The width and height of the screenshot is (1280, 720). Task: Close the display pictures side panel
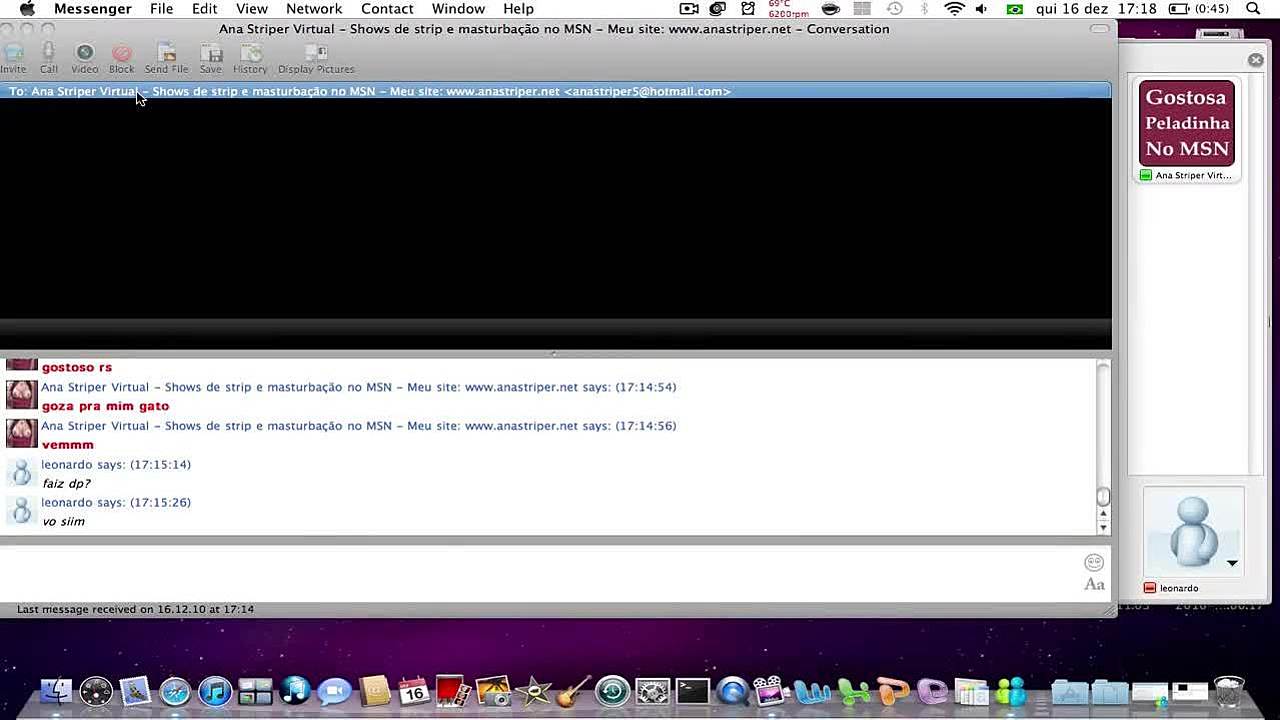(1256, 60)
